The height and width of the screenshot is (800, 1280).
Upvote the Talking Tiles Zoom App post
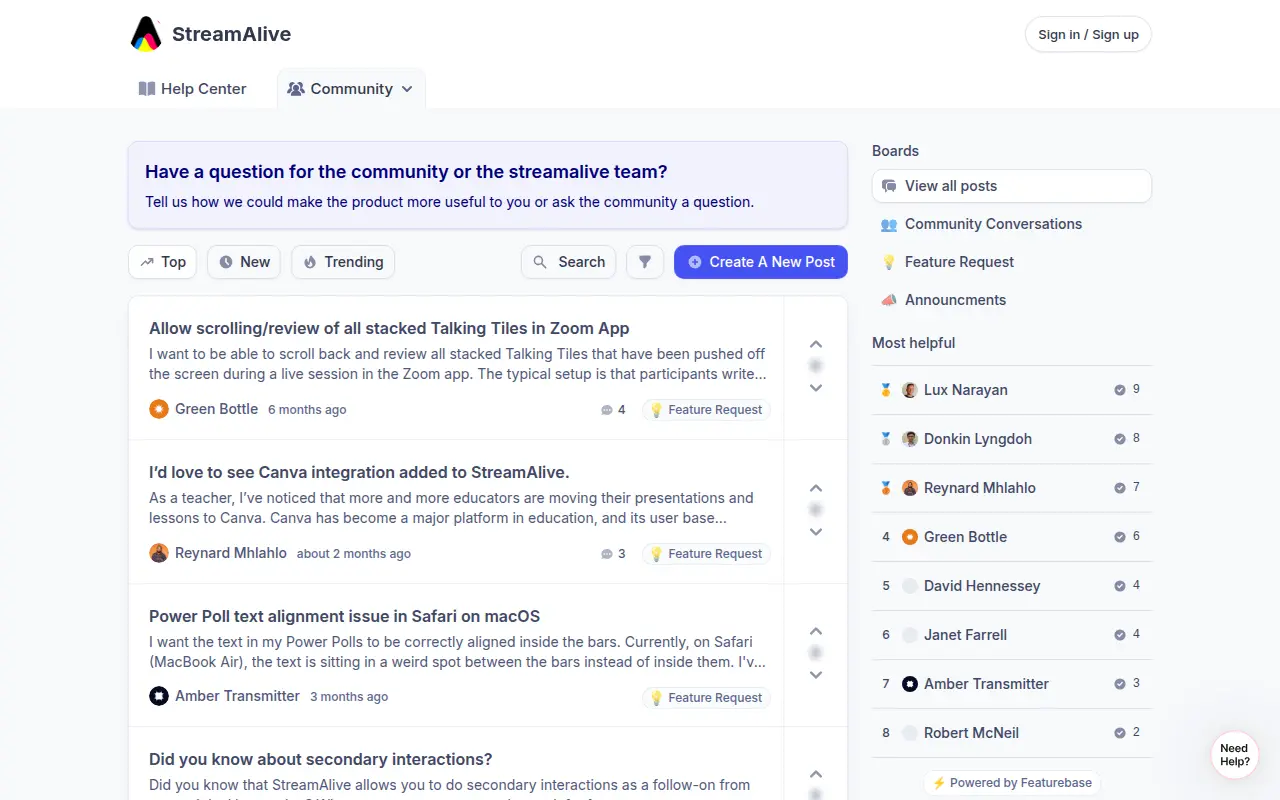tap(816, 344)
